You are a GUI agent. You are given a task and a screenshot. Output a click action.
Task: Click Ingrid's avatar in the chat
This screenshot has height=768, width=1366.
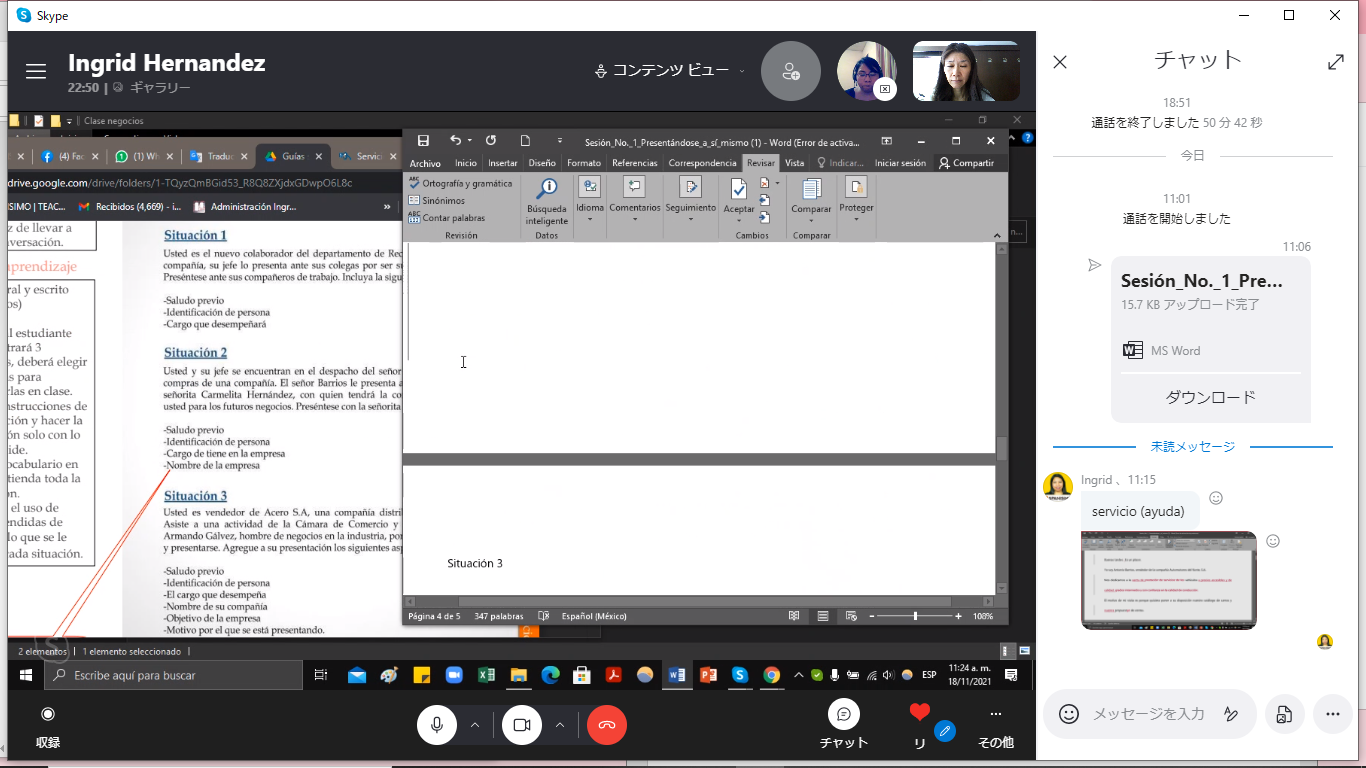pyautogui.click(x=1057, y=486)
